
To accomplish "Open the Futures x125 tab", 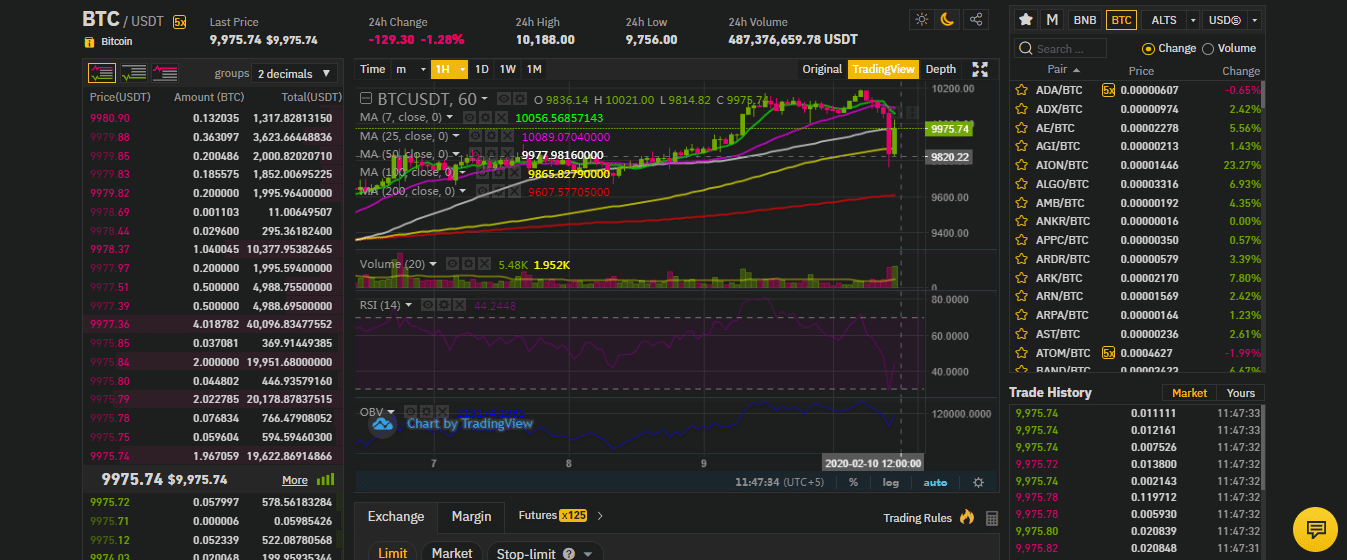I will coord(552,515).
